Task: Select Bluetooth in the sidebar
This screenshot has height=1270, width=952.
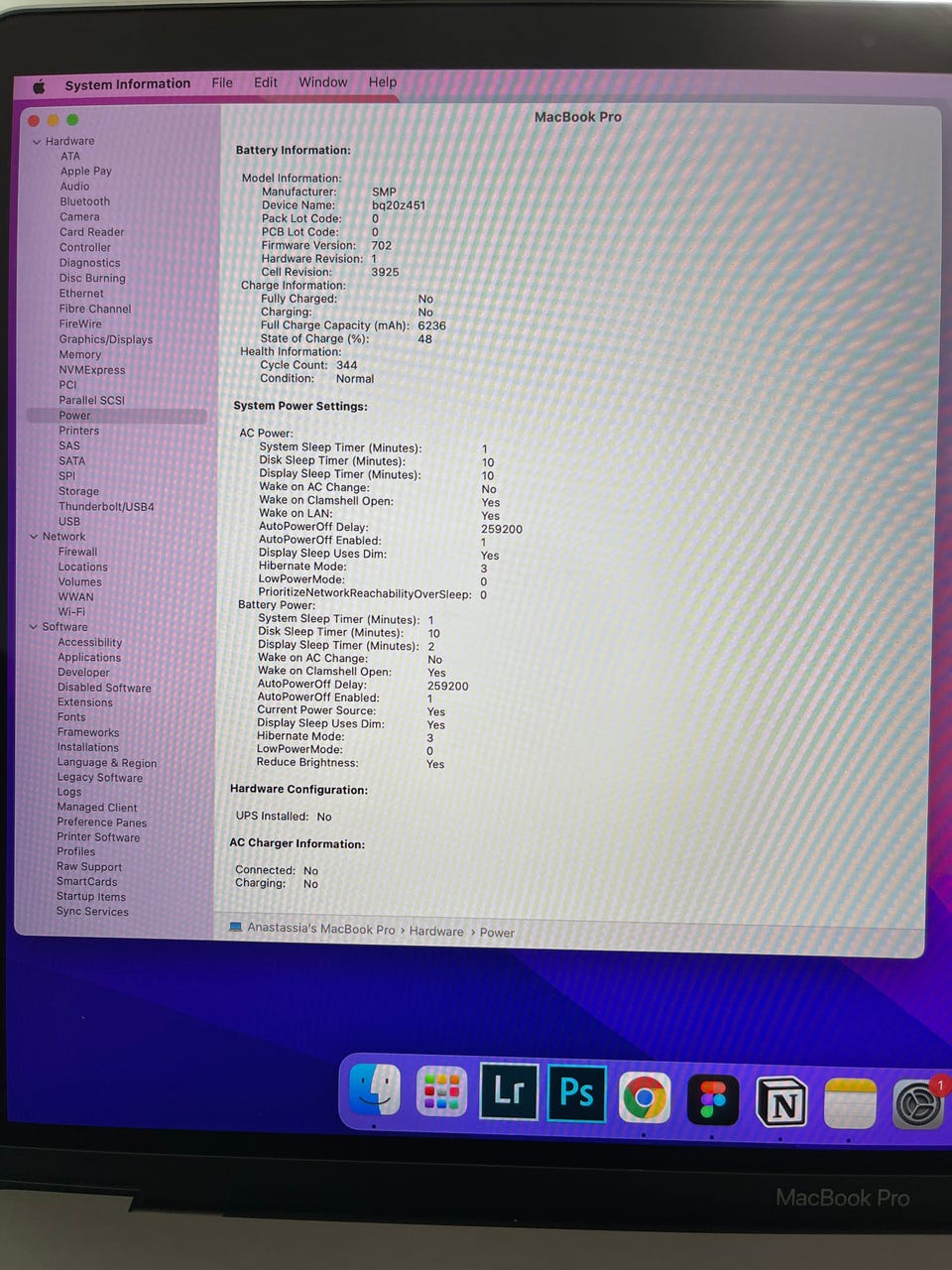Action: tap(84, 201)
